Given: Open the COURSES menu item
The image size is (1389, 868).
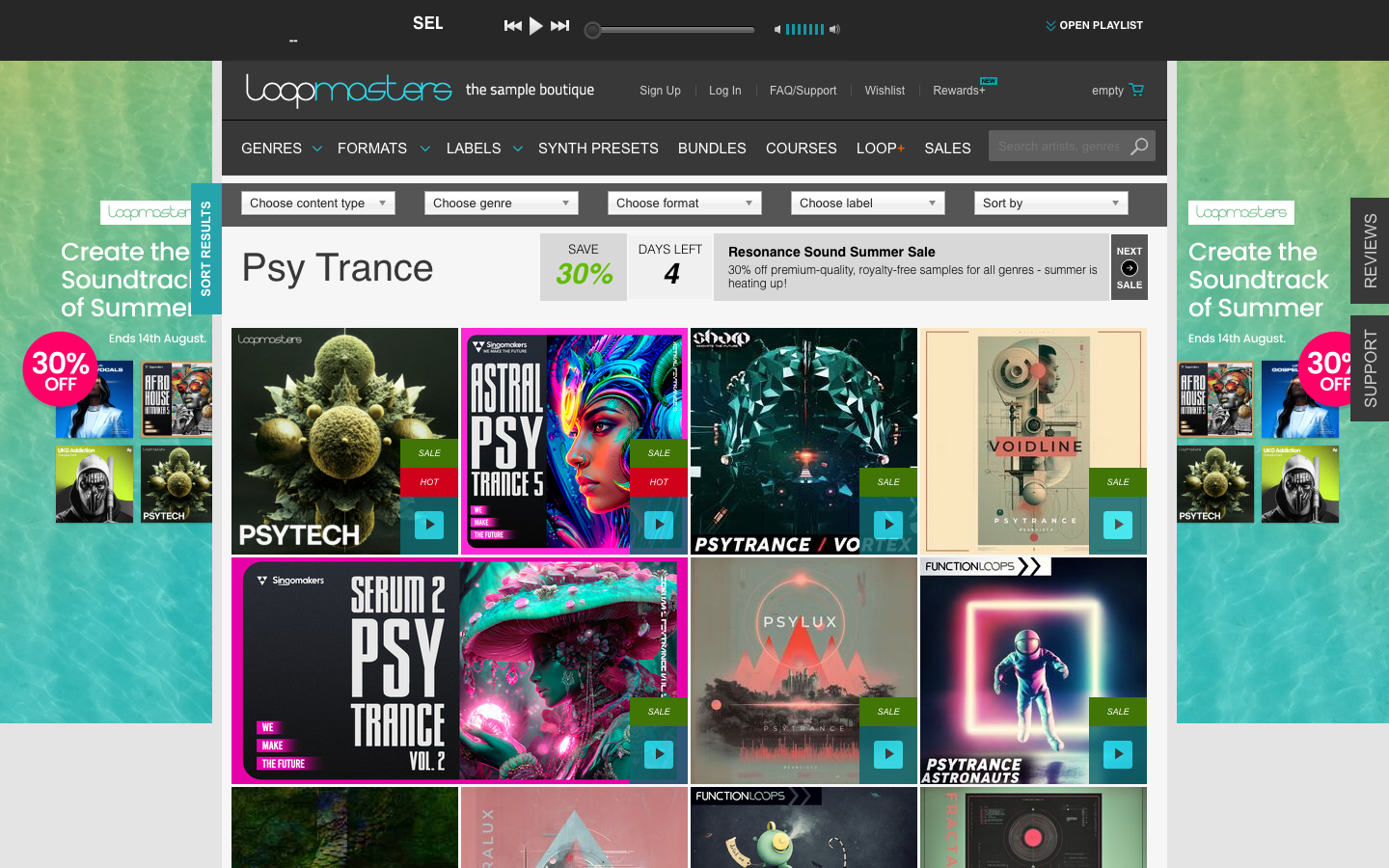Looking at the screenshot, I should [801, 149].
